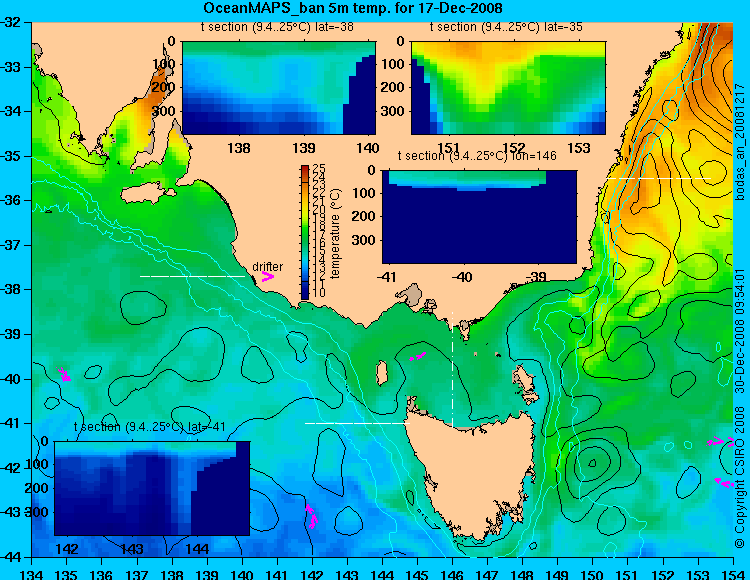Open the lat=-41 temperature section inset

pos(152,488)
